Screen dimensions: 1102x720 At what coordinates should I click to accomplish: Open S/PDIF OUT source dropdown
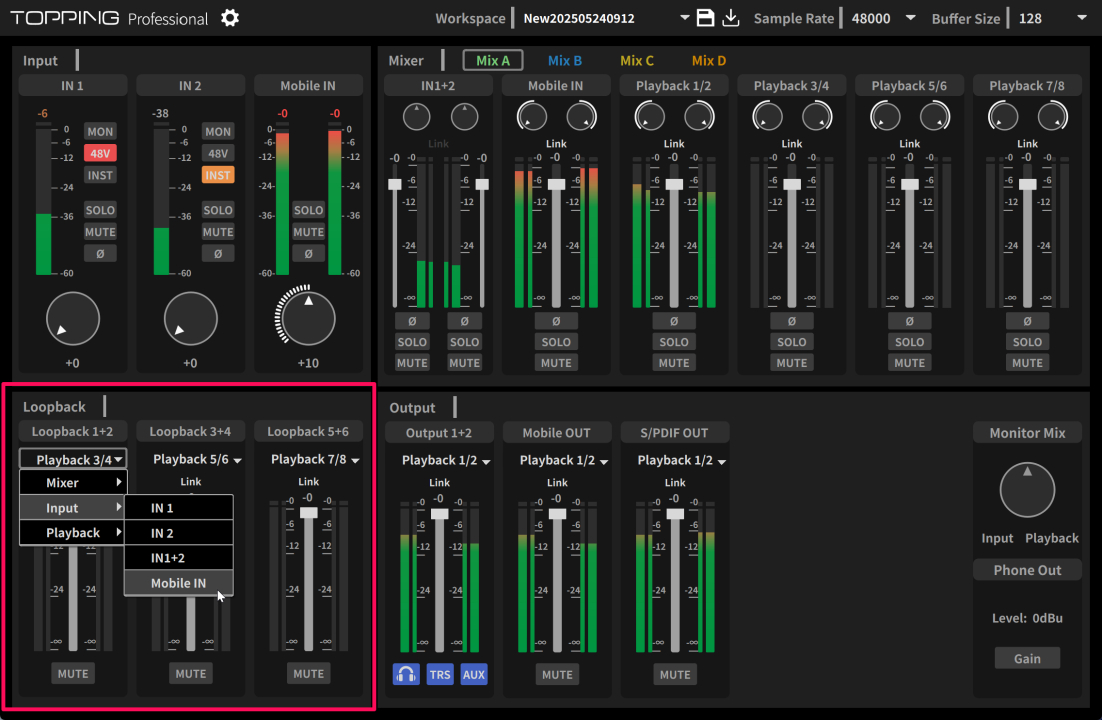pyautogui.click(x=681, y=460)
